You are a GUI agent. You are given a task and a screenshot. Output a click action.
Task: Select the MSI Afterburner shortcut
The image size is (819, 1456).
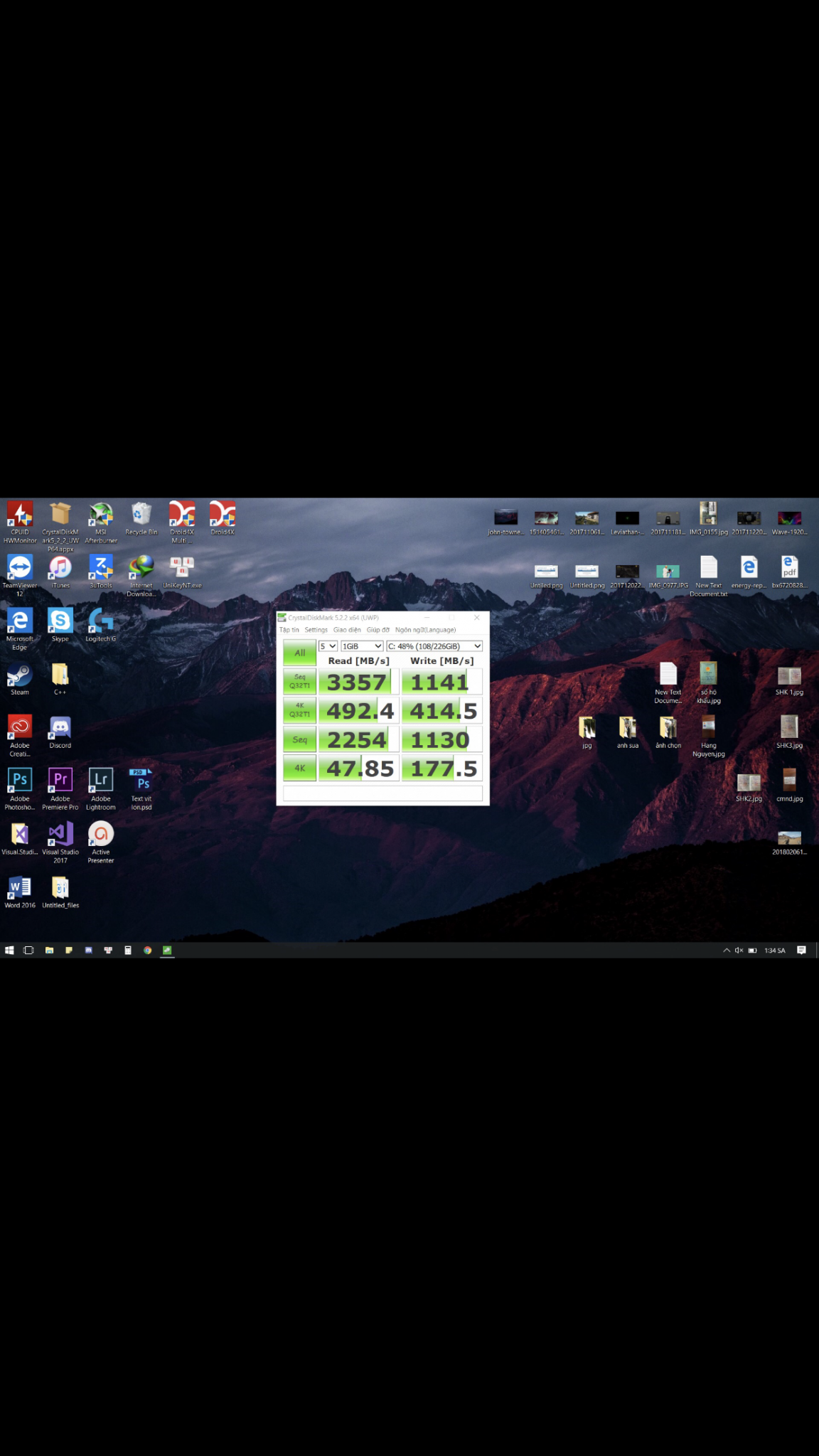101,516
